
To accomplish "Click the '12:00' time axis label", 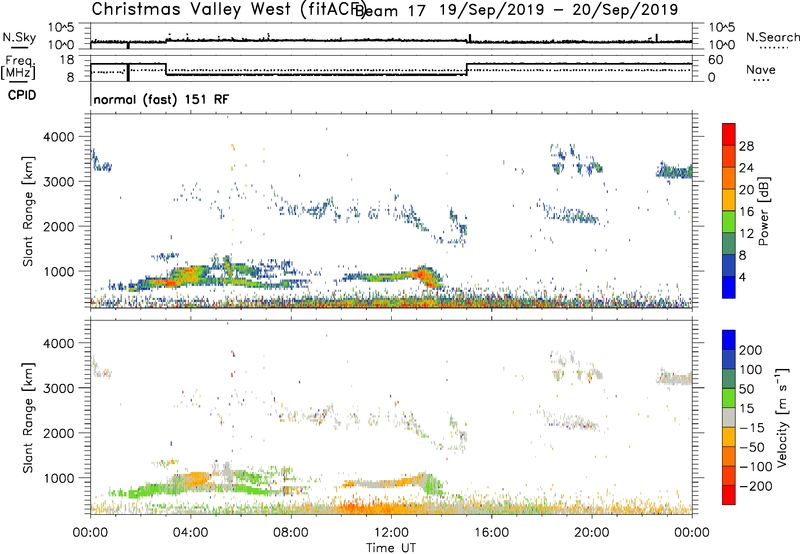I will [391, 533].
